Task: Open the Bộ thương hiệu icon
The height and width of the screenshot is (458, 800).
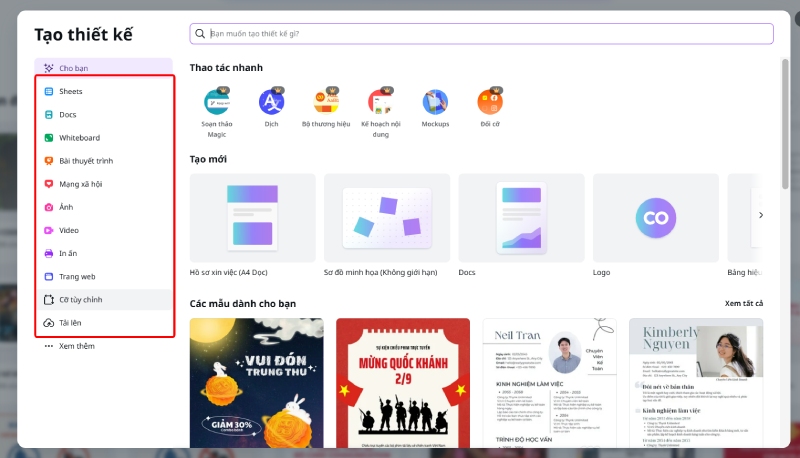Action: (326, 102)
